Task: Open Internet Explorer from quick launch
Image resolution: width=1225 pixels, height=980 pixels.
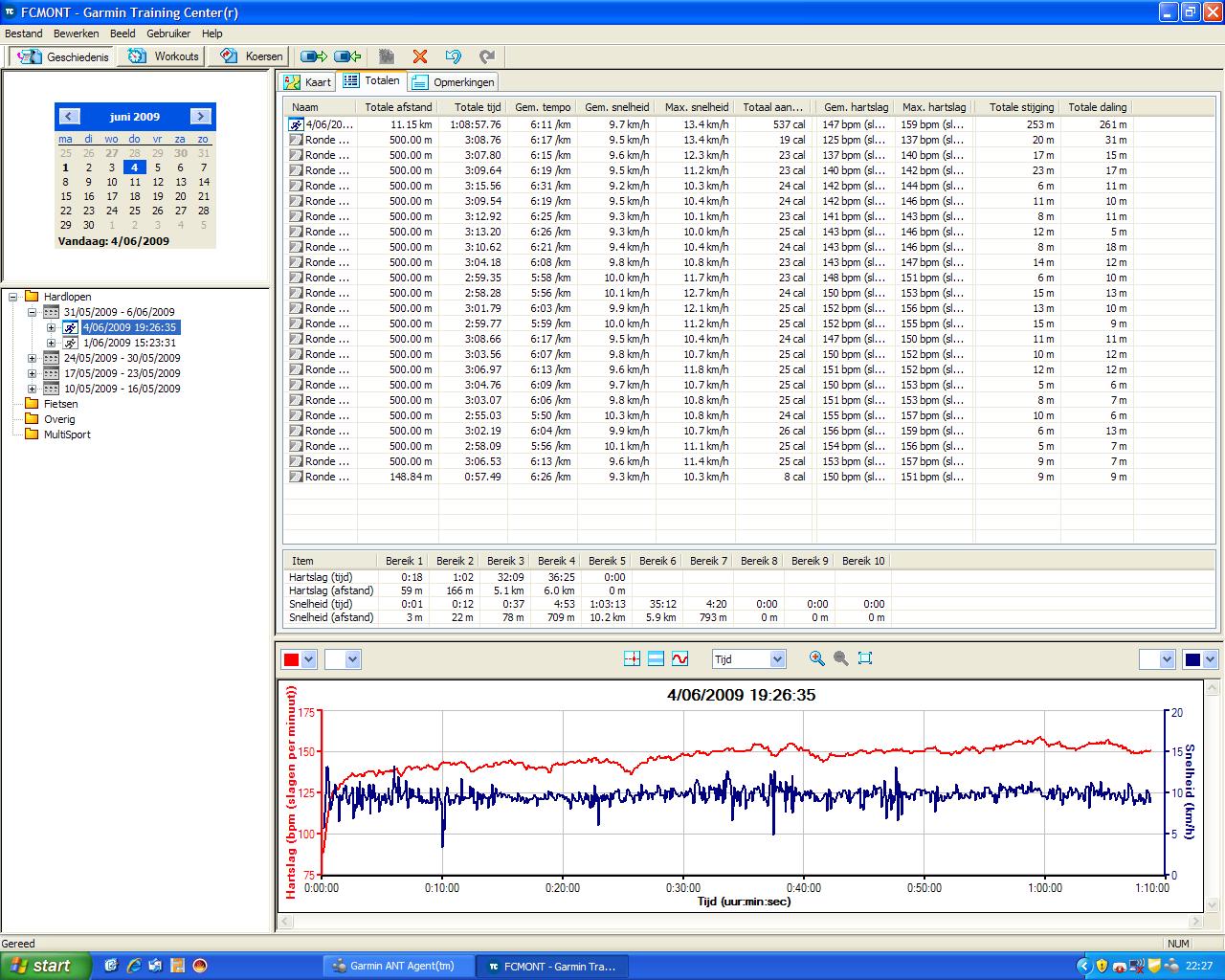Action: 134,966
